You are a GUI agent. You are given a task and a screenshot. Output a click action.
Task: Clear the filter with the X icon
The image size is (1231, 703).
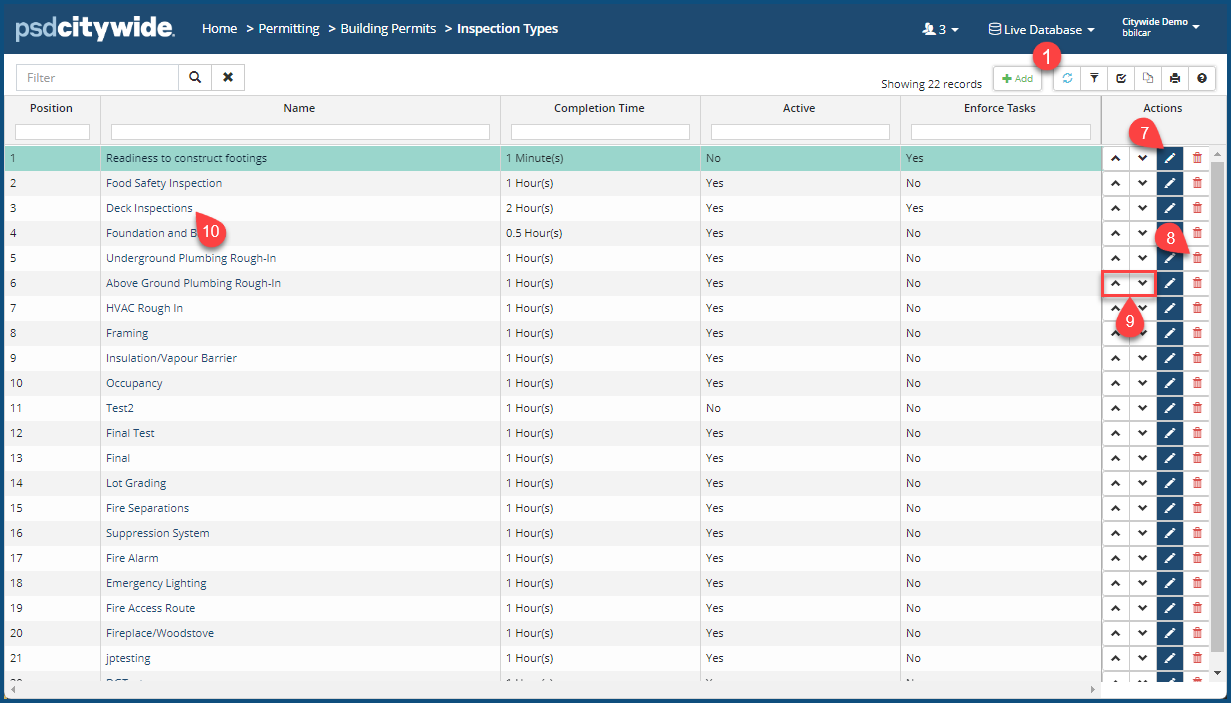pos(228,77)
